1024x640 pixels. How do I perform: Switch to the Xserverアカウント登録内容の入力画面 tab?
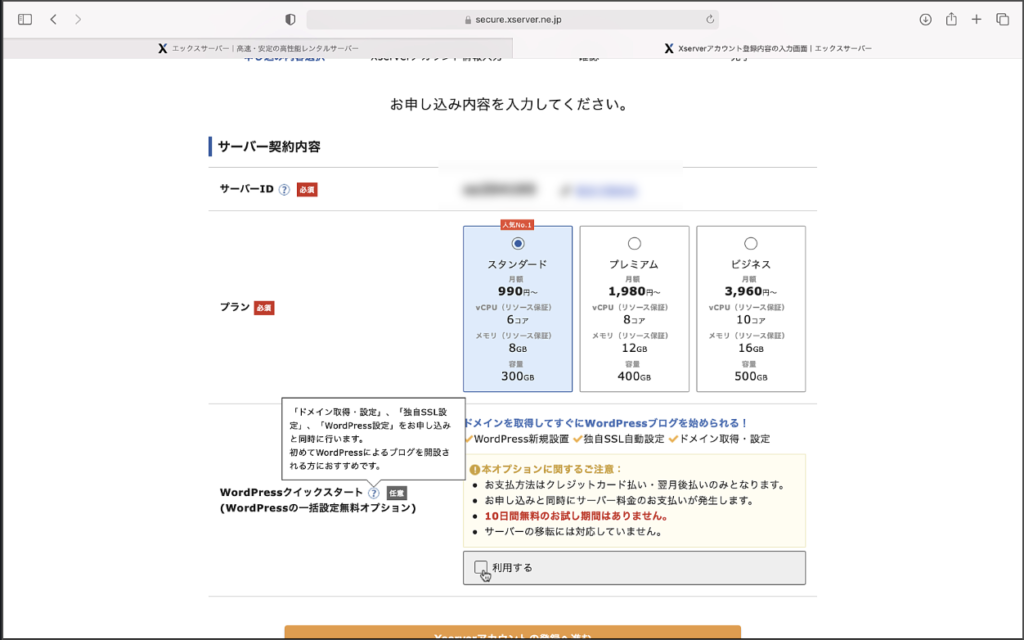(x=768, y=48)
